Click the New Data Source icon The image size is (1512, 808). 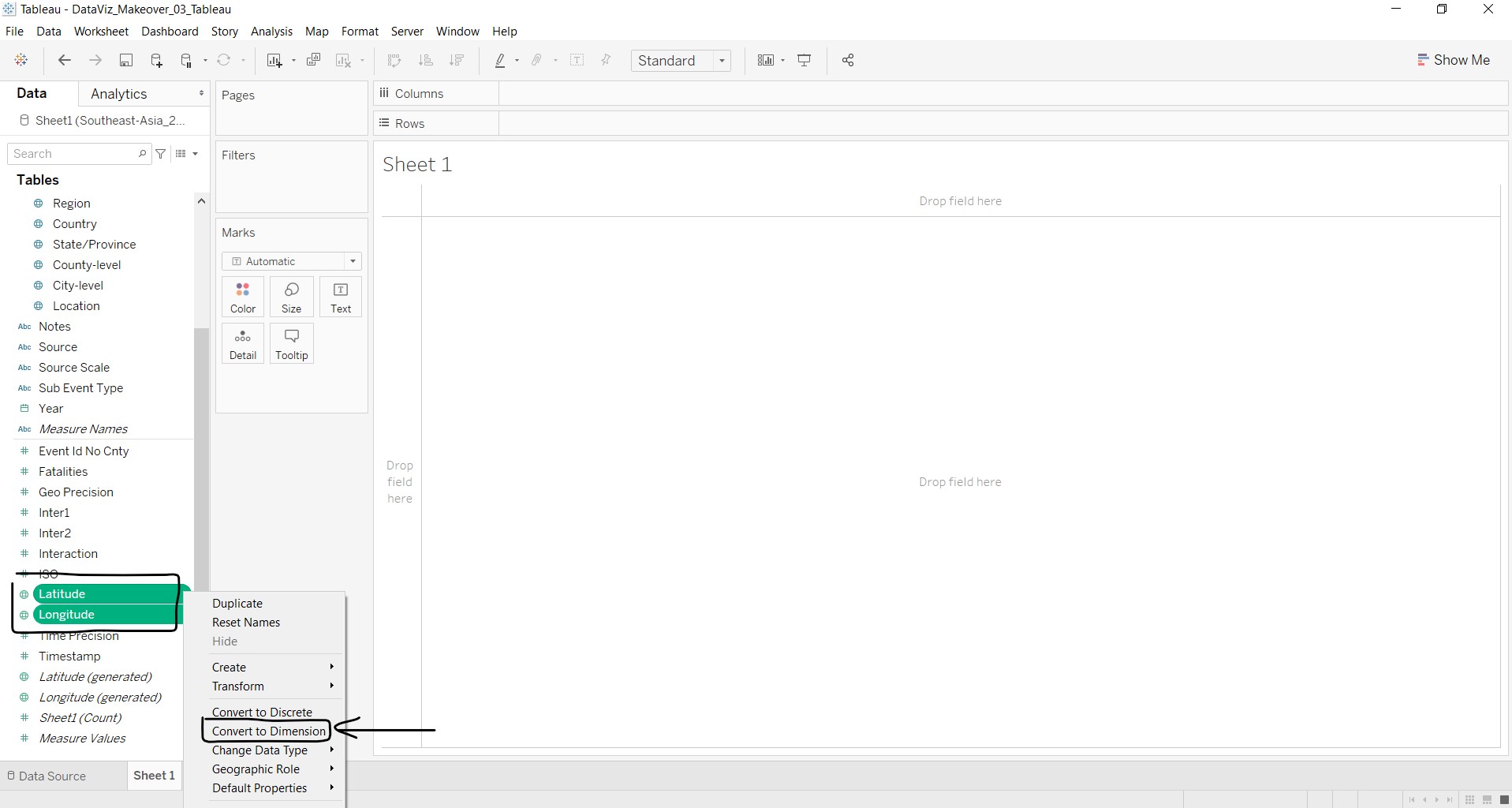(156, 61)
